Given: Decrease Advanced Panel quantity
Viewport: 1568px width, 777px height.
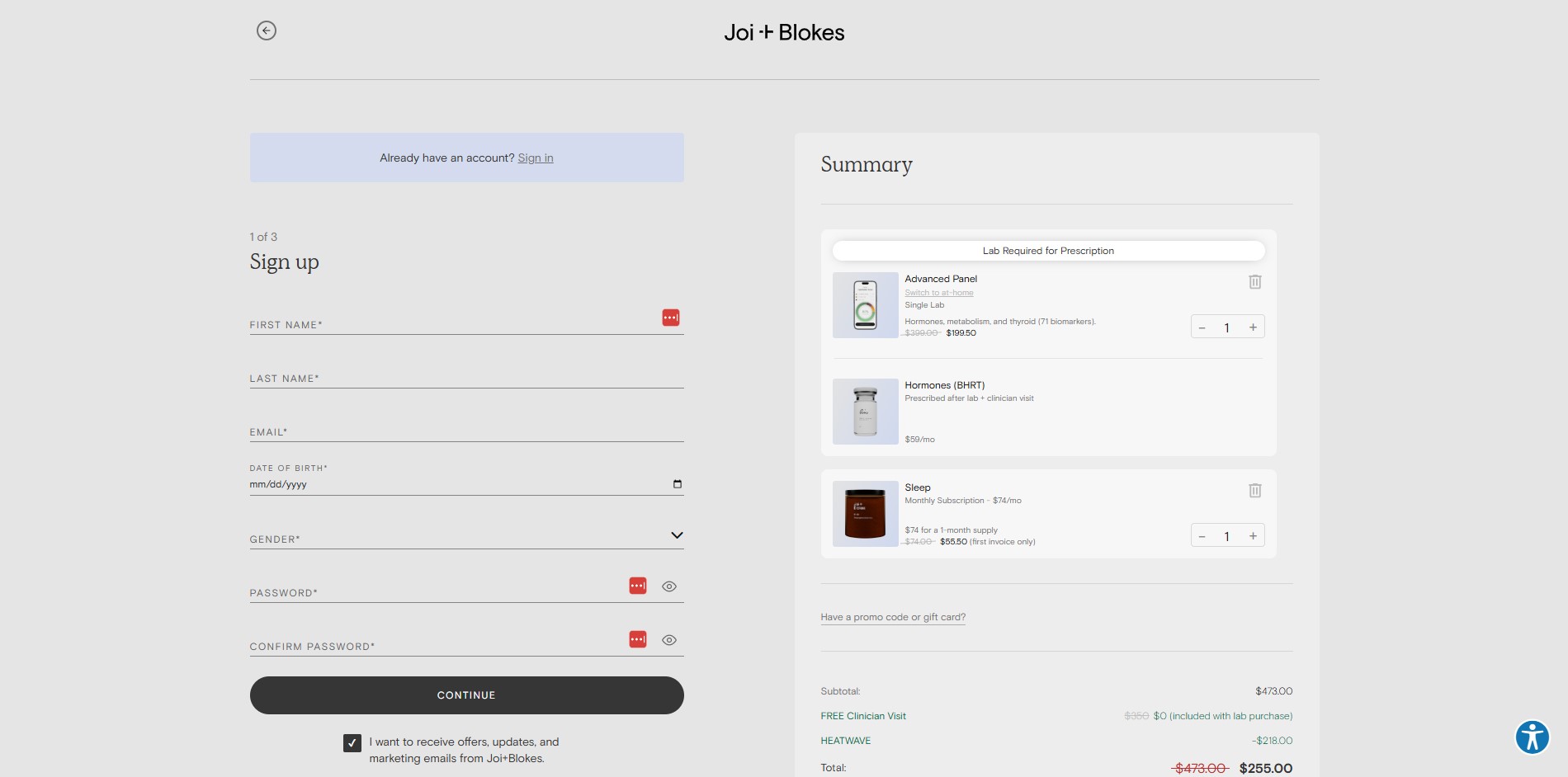Looking at the screenshot, I should click(1202, 327).
